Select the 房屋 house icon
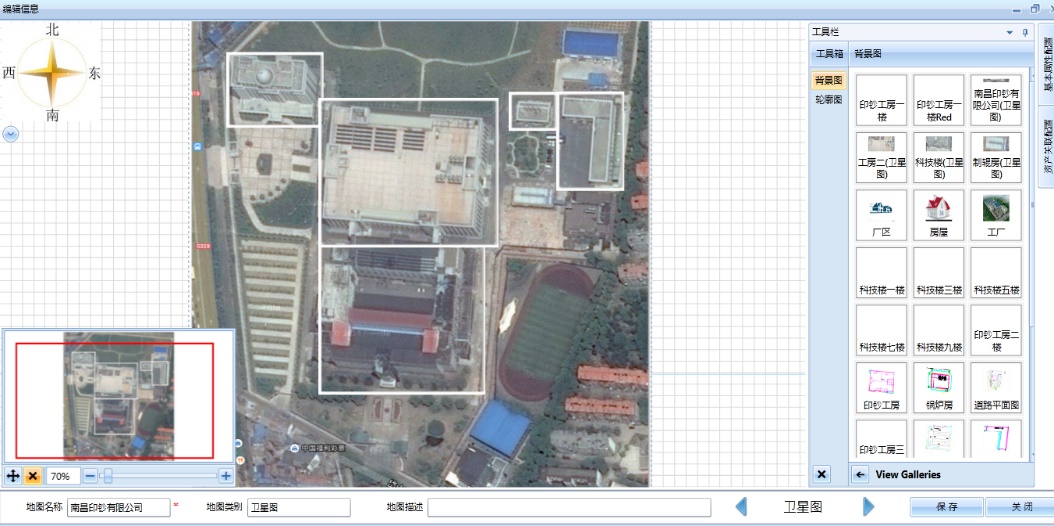 point(938,215)
